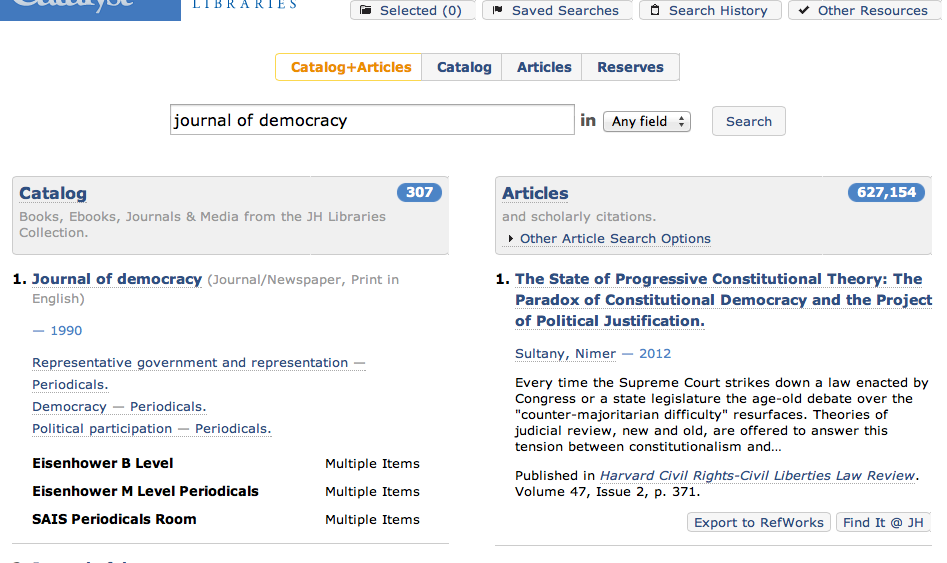Screen dimensions: 947x563
Task: Open the Any field dropdown
Action: pyautogui.click(x=646, y=121)
